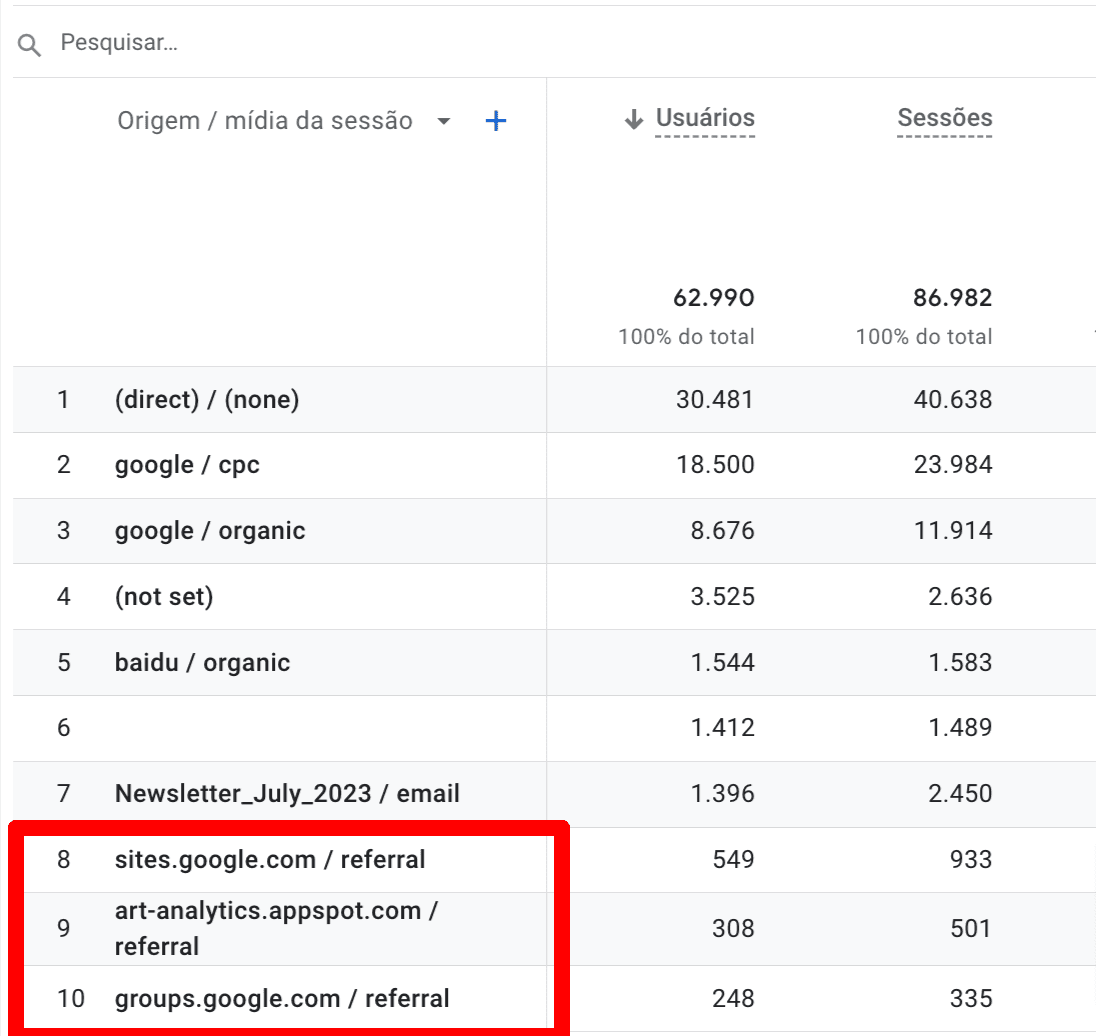Click the google / organic source

[x=210, y=531]
